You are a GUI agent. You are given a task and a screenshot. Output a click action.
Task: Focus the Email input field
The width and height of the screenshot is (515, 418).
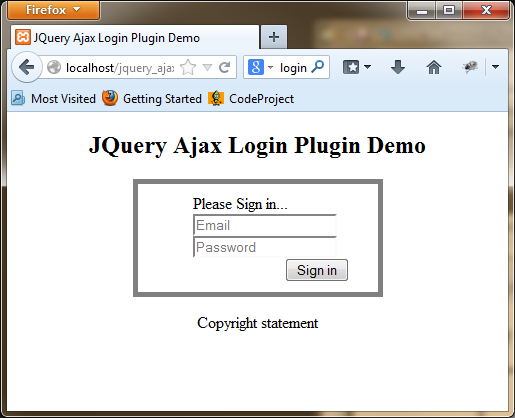click(265, 225)
